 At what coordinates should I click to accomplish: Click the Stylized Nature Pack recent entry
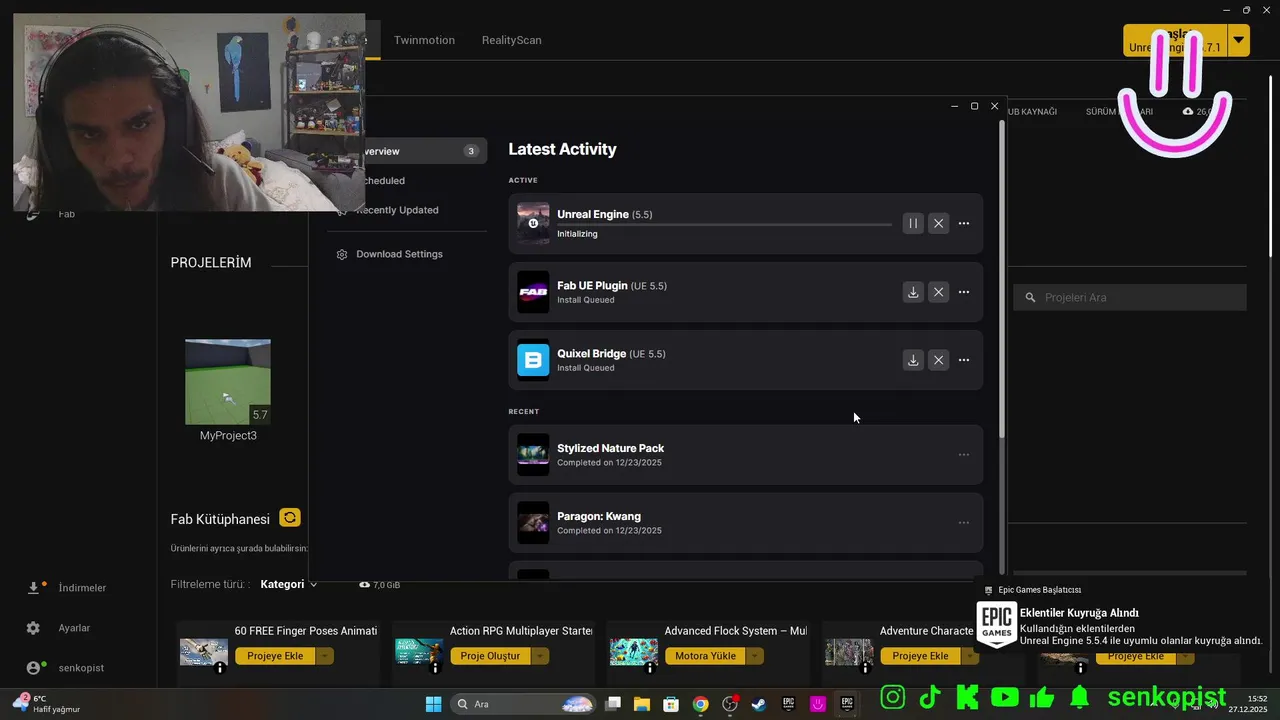pos(746,455)
